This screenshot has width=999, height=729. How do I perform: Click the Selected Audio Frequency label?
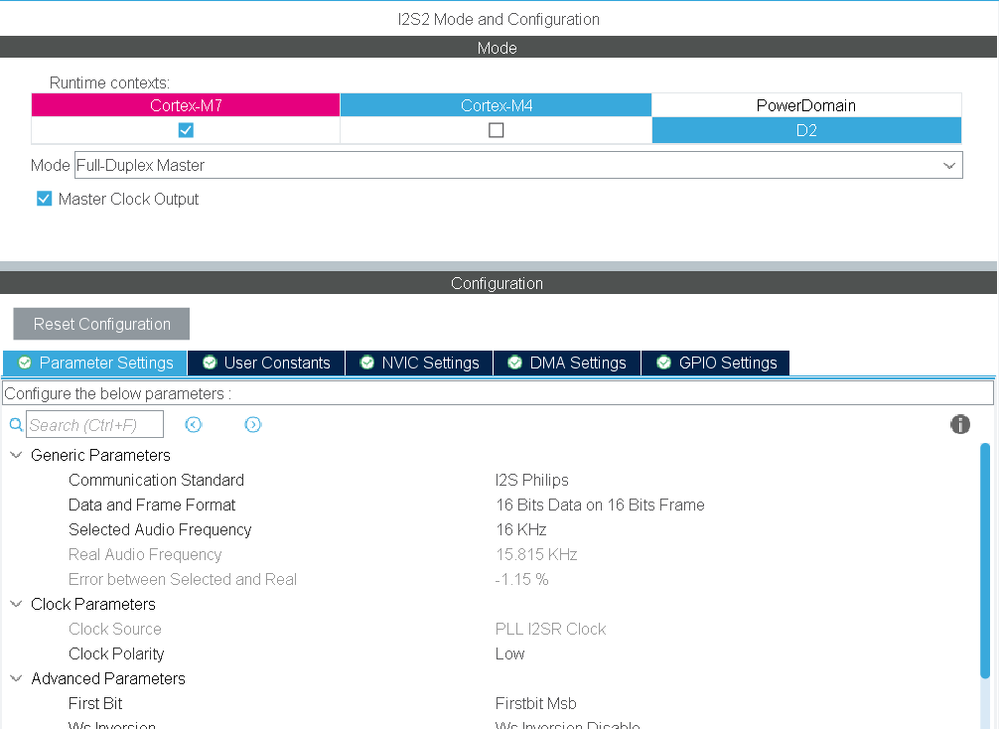coord(160,530)
